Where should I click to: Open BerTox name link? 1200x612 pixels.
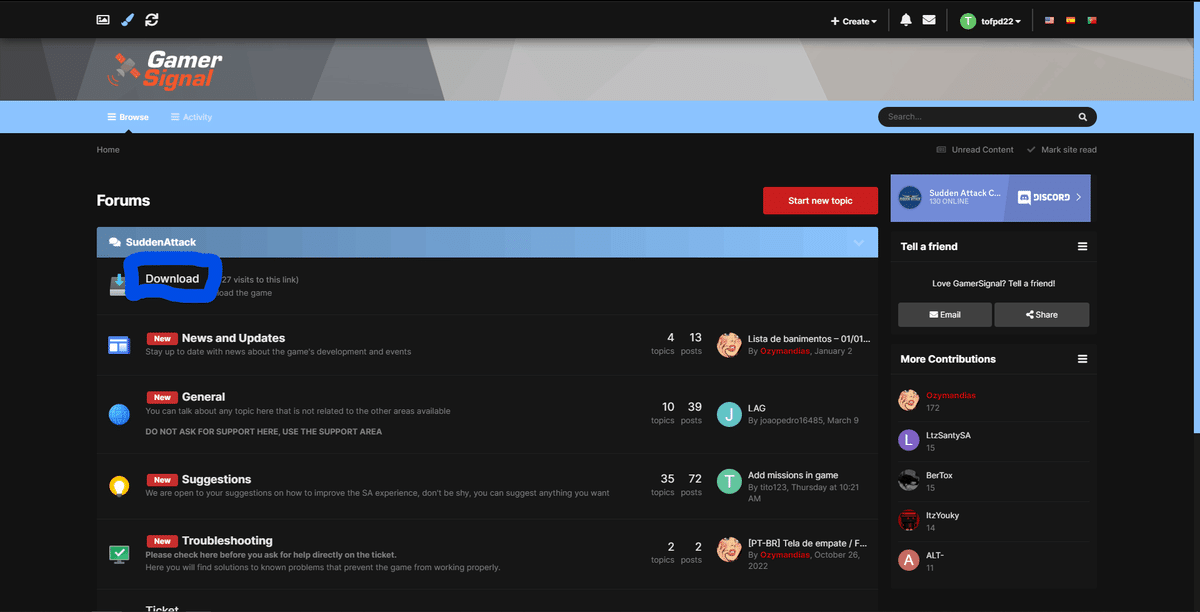[x=939, y=475]
